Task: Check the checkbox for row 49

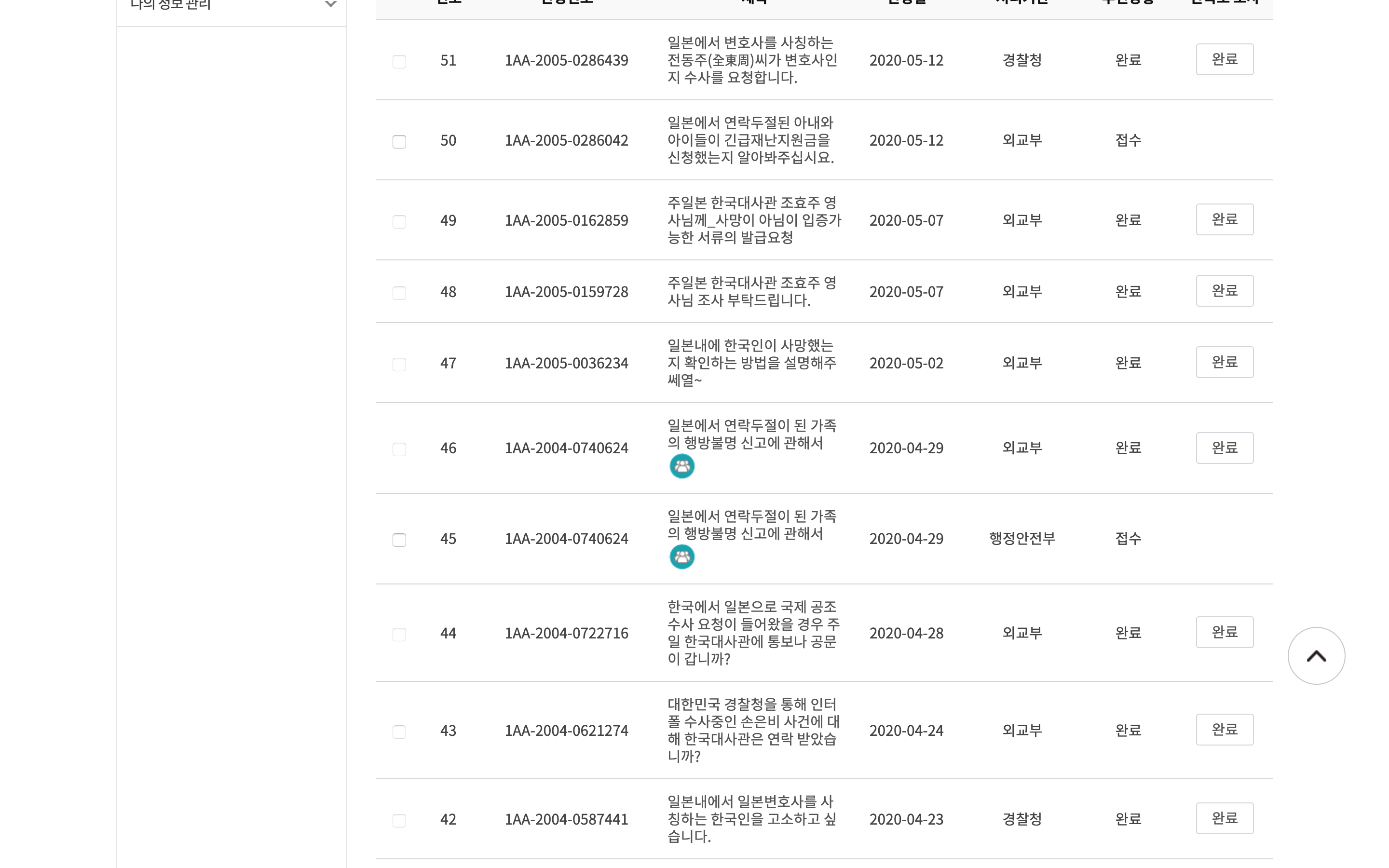Action: click(399, 222)
